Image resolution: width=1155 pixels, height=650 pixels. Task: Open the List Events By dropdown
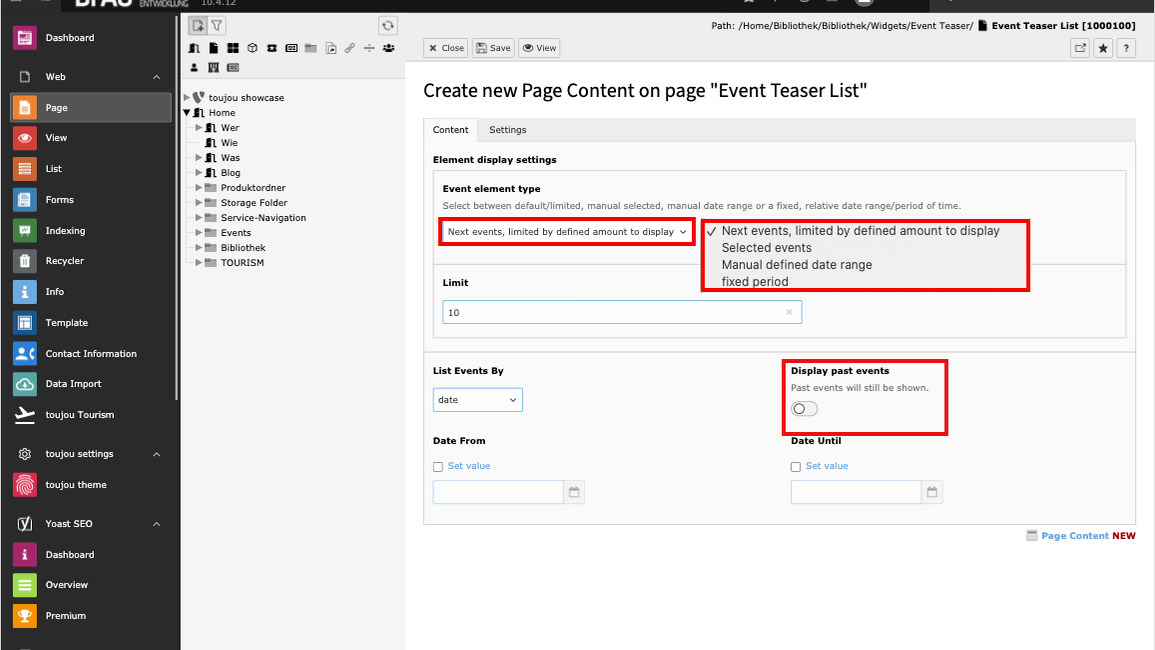478,400
